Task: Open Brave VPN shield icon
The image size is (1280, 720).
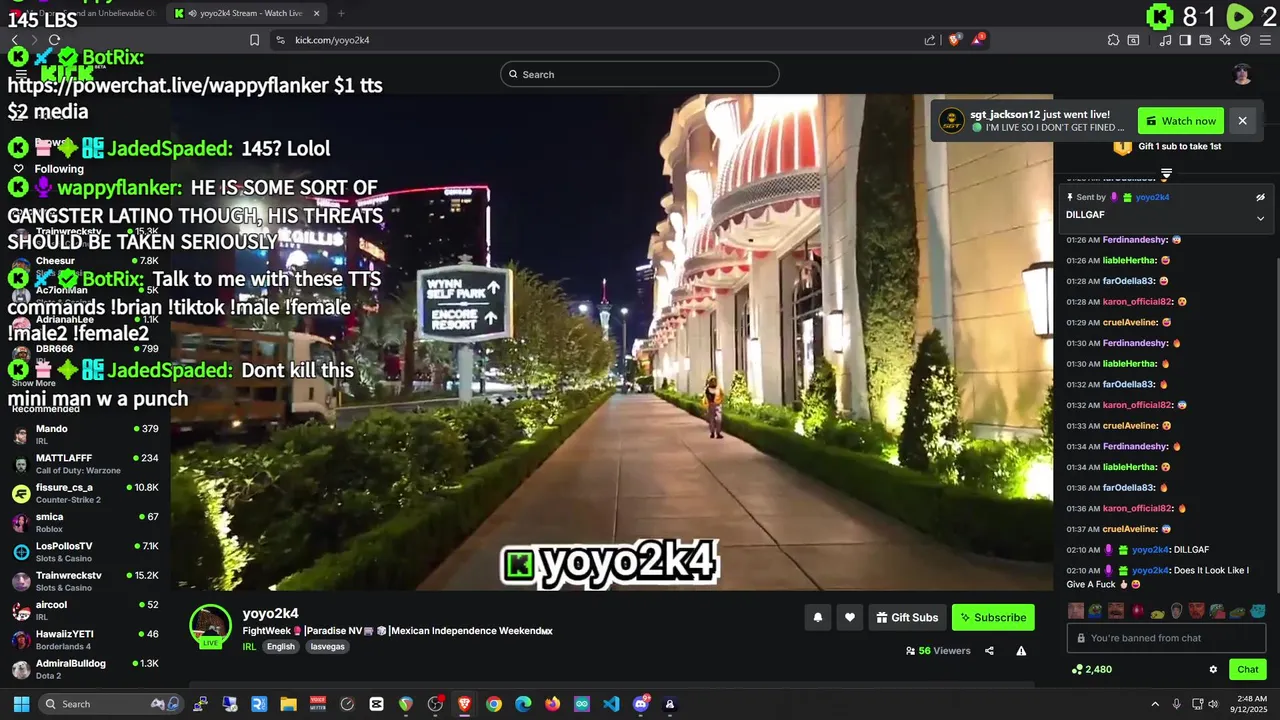Action: point(1245,40)
